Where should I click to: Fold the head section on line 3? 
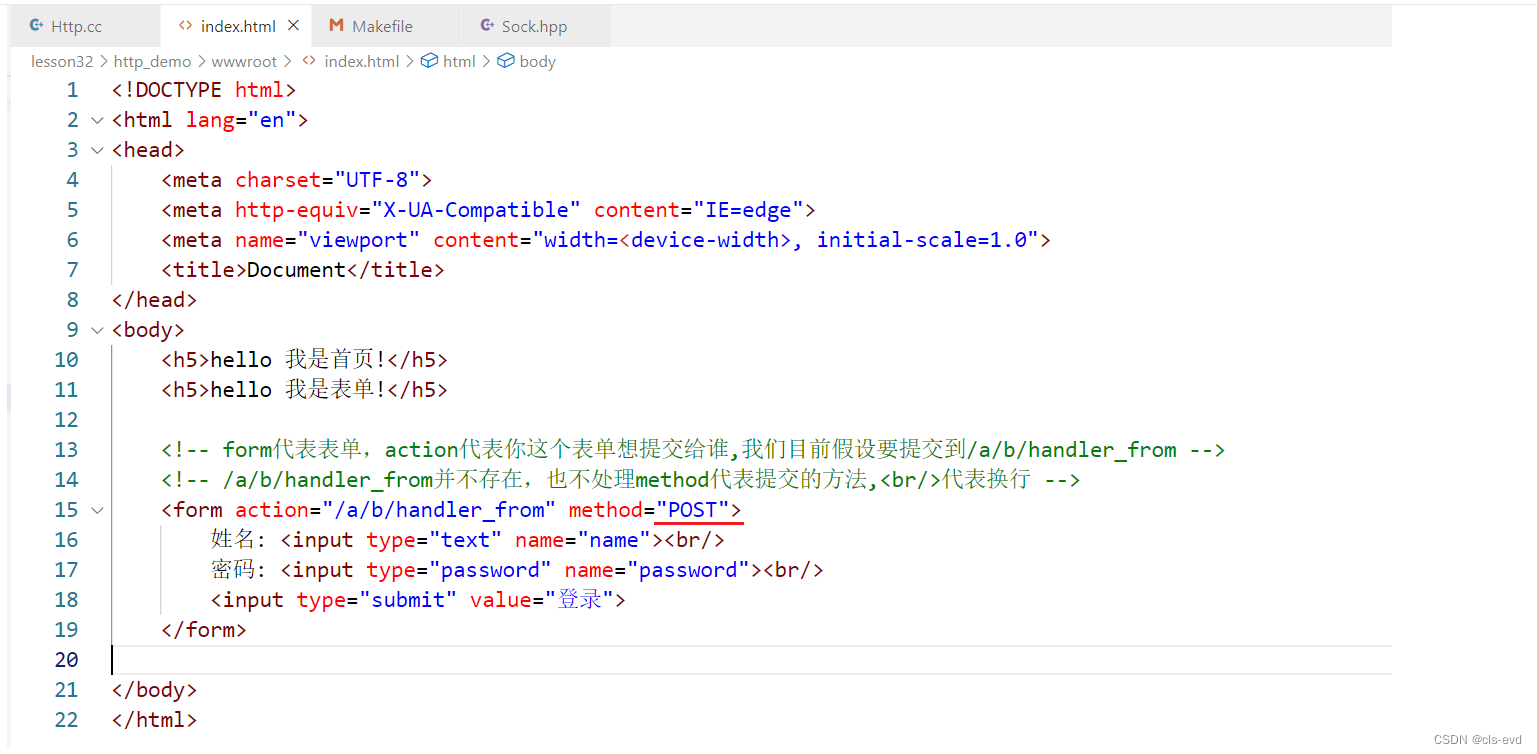point(97,150)
